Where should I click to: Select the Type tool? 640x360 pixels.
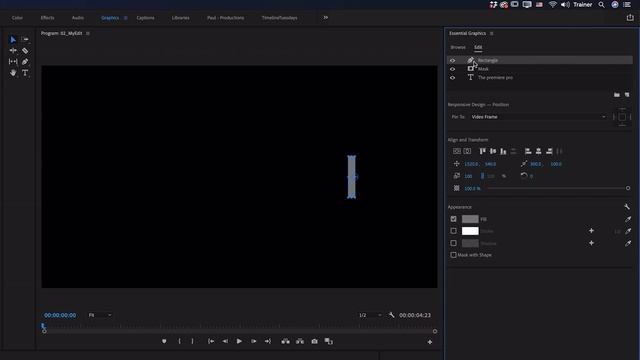pyautogui.click(x=25, y=73)
